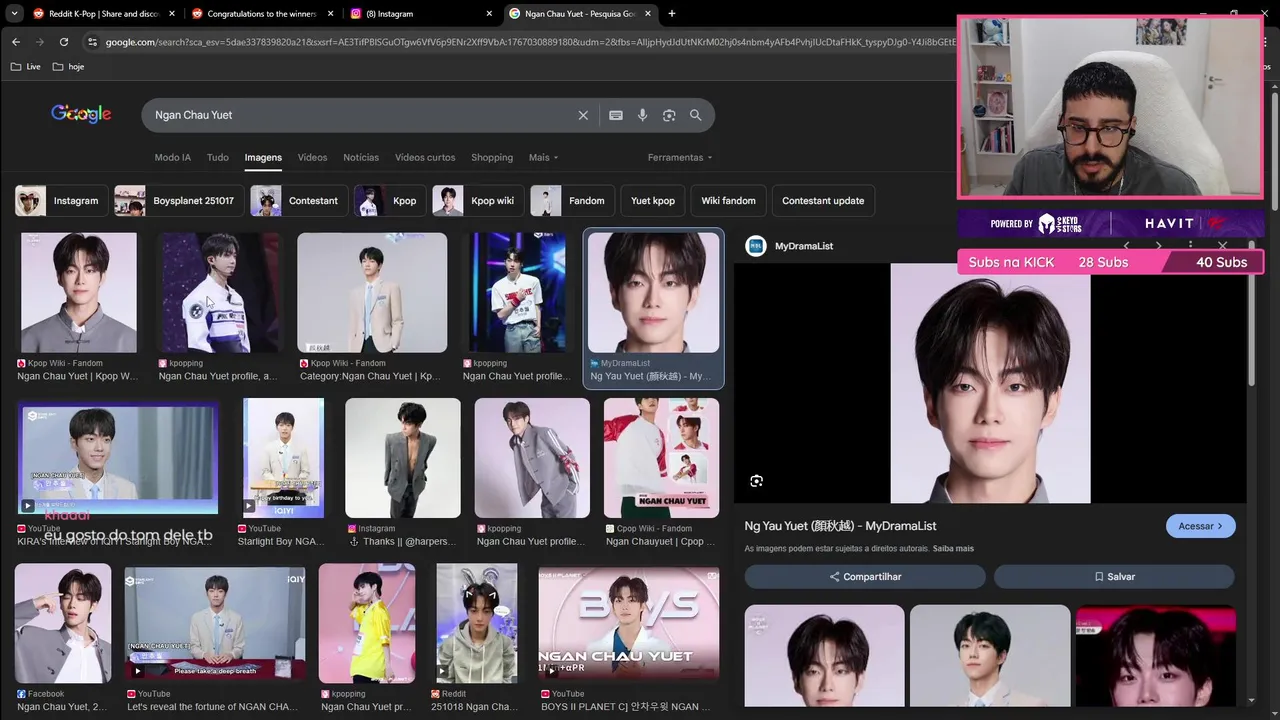The height and width of the screenshot is (720, 1280).
Task: Show the next image in the preview panel
Action: tap(1158, 245)
